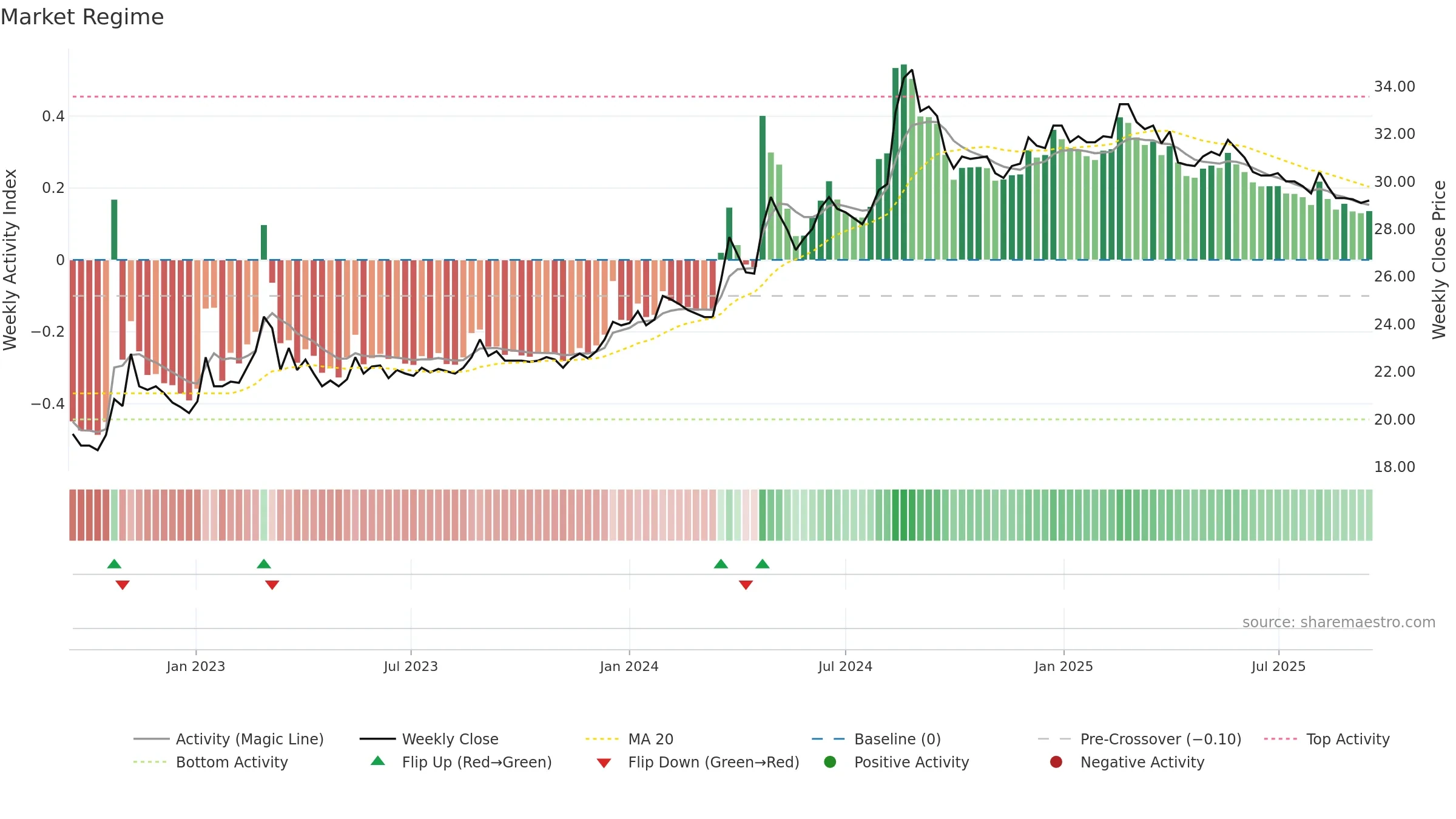Click the isolated green bar in late 2022
The width and height of the screenshot is (1456, 819).
[x=114, y=230]
